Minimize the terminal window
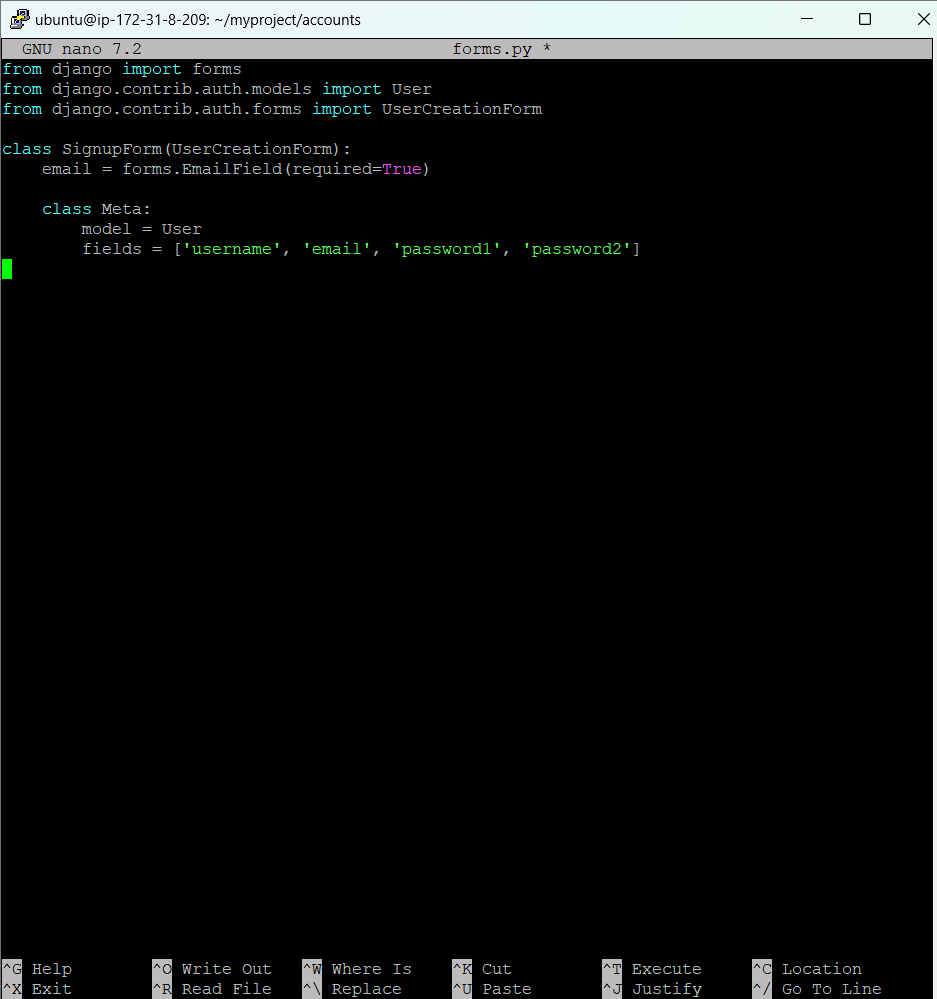Image resolution: width=937 pixels, height=999 pixels. pyautogui.click(x=807, y=19)
